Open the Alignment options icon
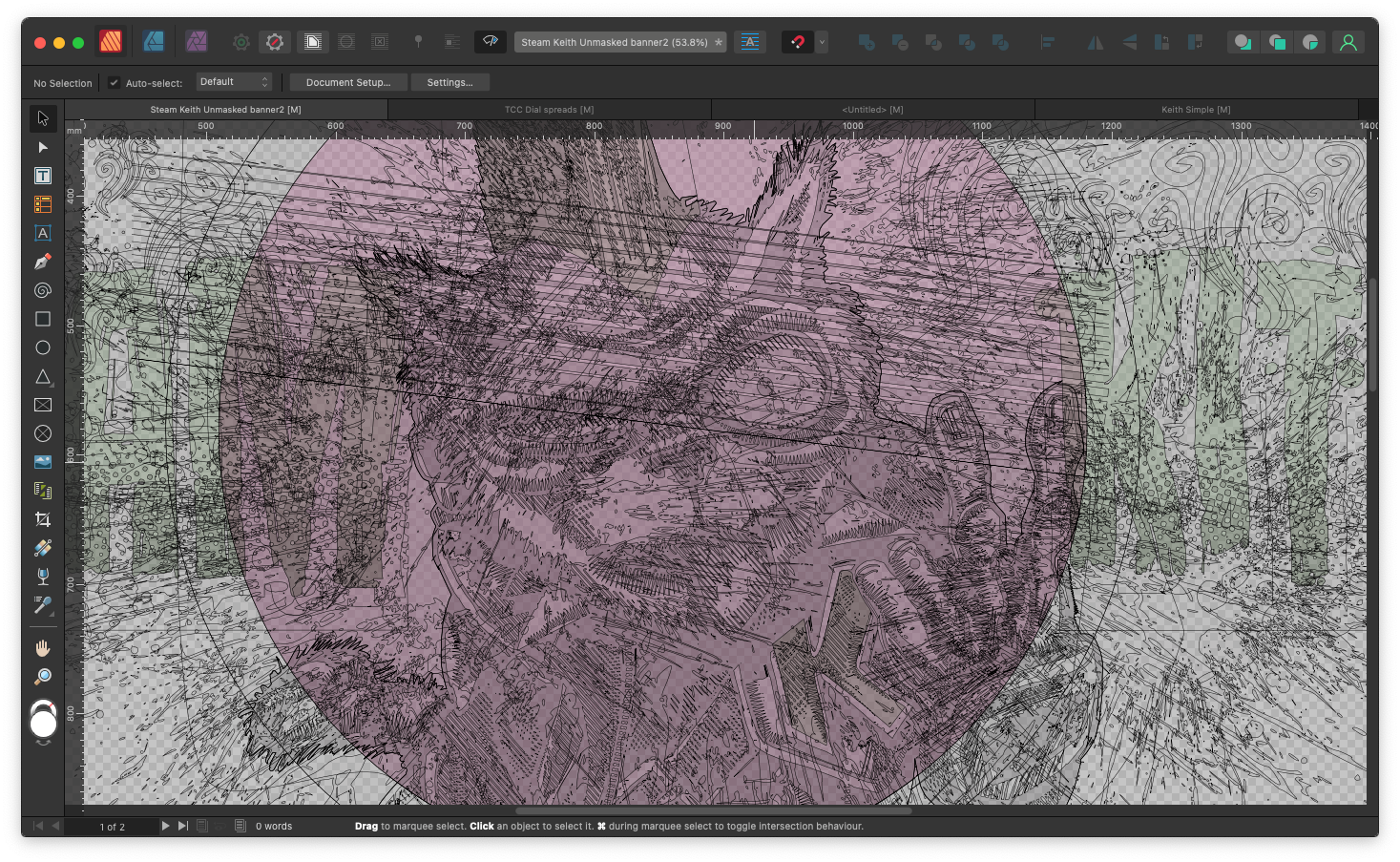1400x862 pixels. click(x=1048, y=42)
